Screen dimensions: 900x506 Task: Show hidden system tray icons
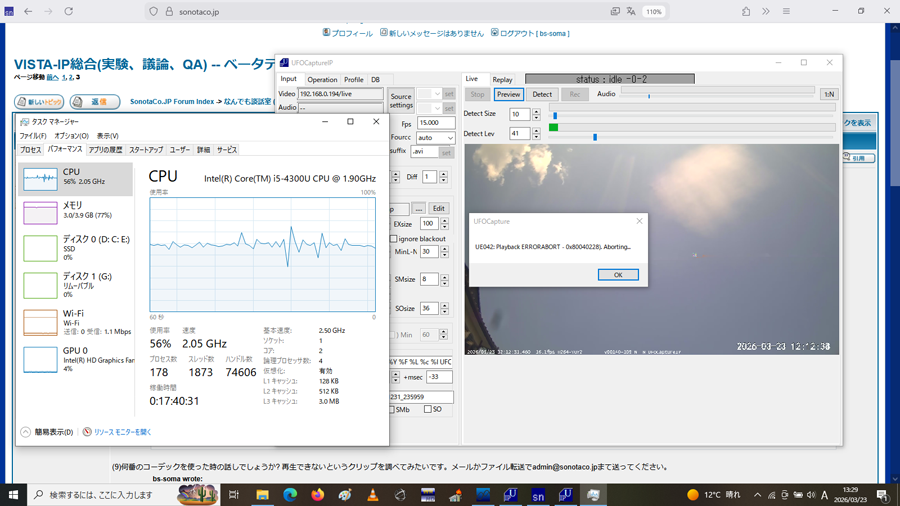758,495
